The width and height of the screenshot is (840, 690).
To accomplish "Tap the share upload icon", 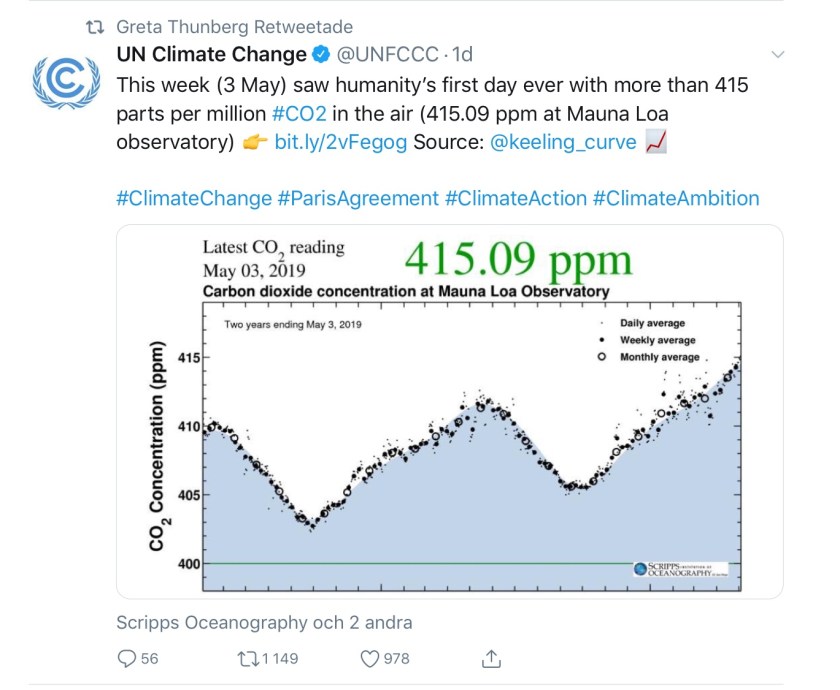I will click(x=491, y=658).
